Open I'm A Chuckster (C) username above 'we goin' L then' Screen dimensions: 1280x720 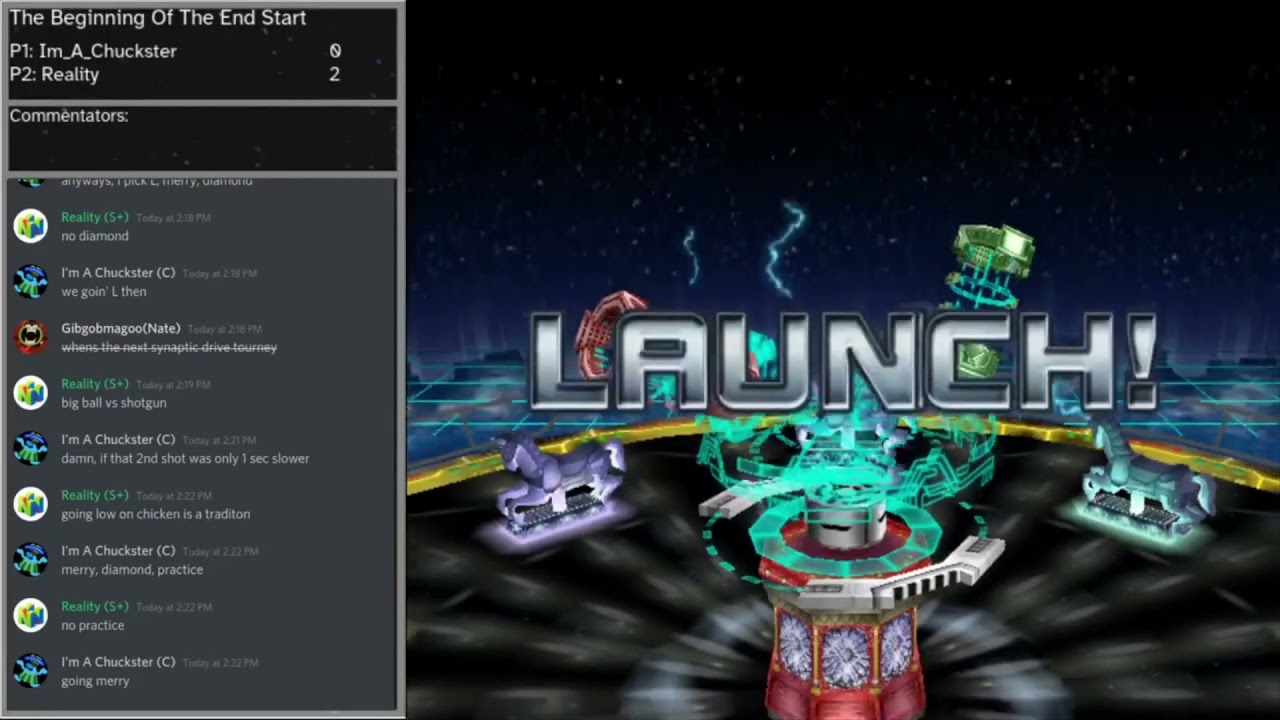tap(118, 273)
